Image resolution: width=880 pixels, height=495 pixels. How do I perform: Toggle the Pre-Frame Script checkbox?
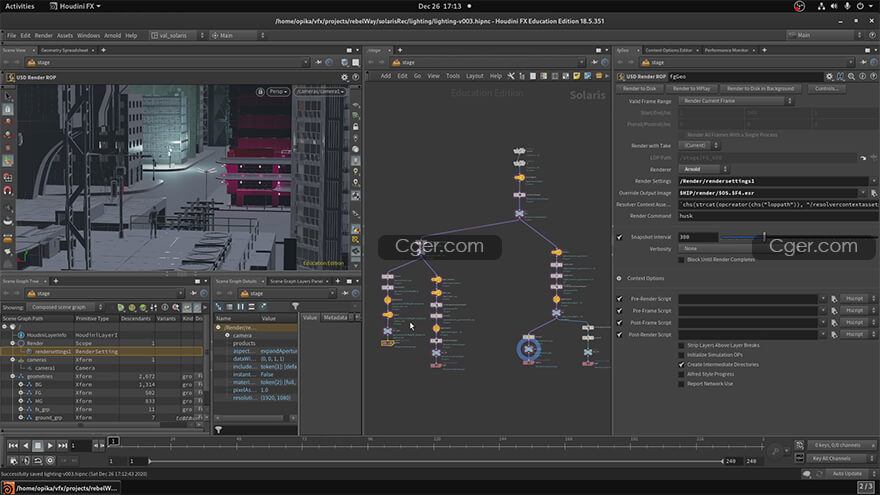point(620,311)
